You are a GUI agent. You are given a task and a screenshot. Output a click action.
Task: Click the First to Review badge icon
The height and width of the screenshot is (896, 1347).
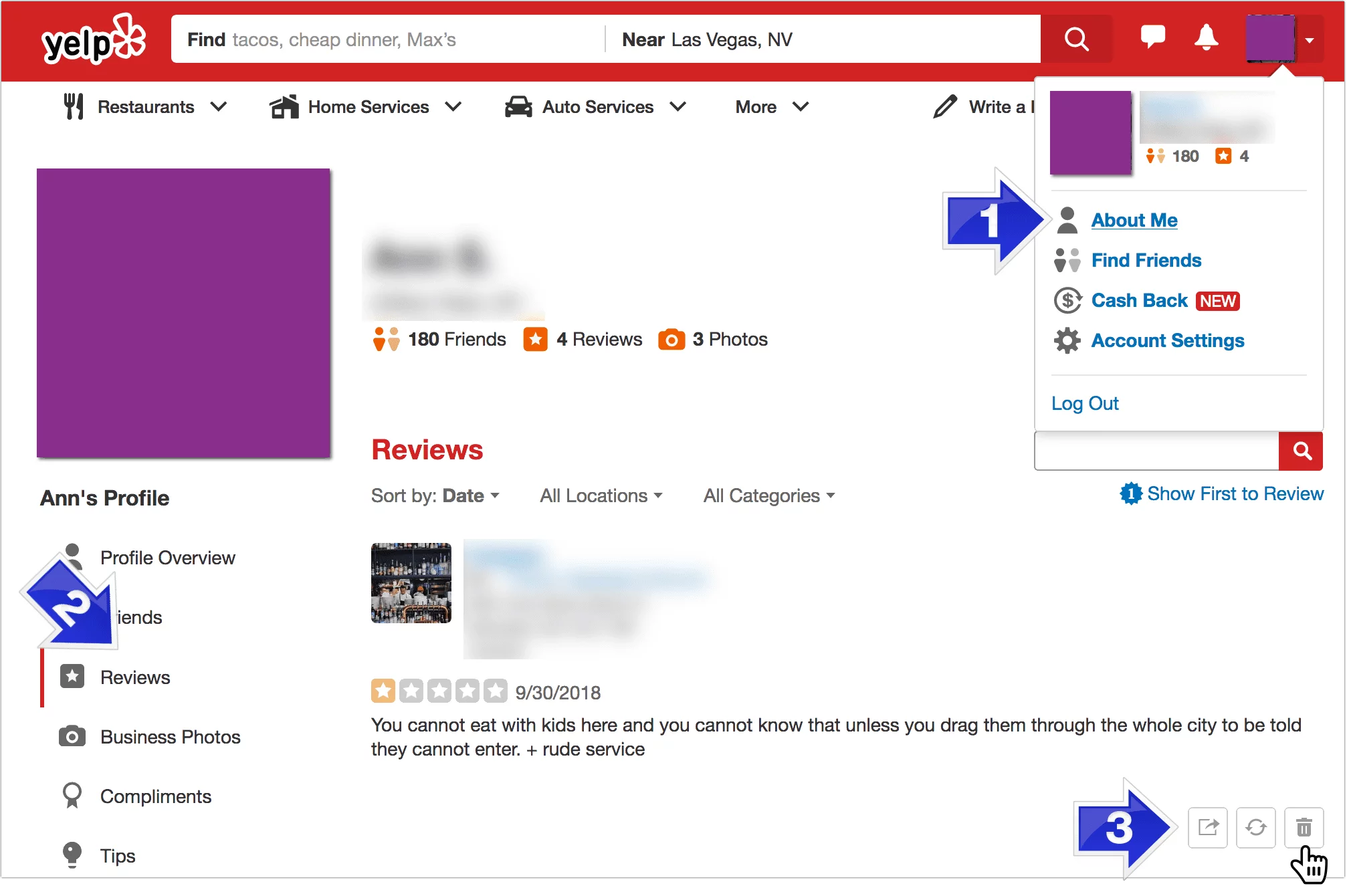(x=1131, y=493)
